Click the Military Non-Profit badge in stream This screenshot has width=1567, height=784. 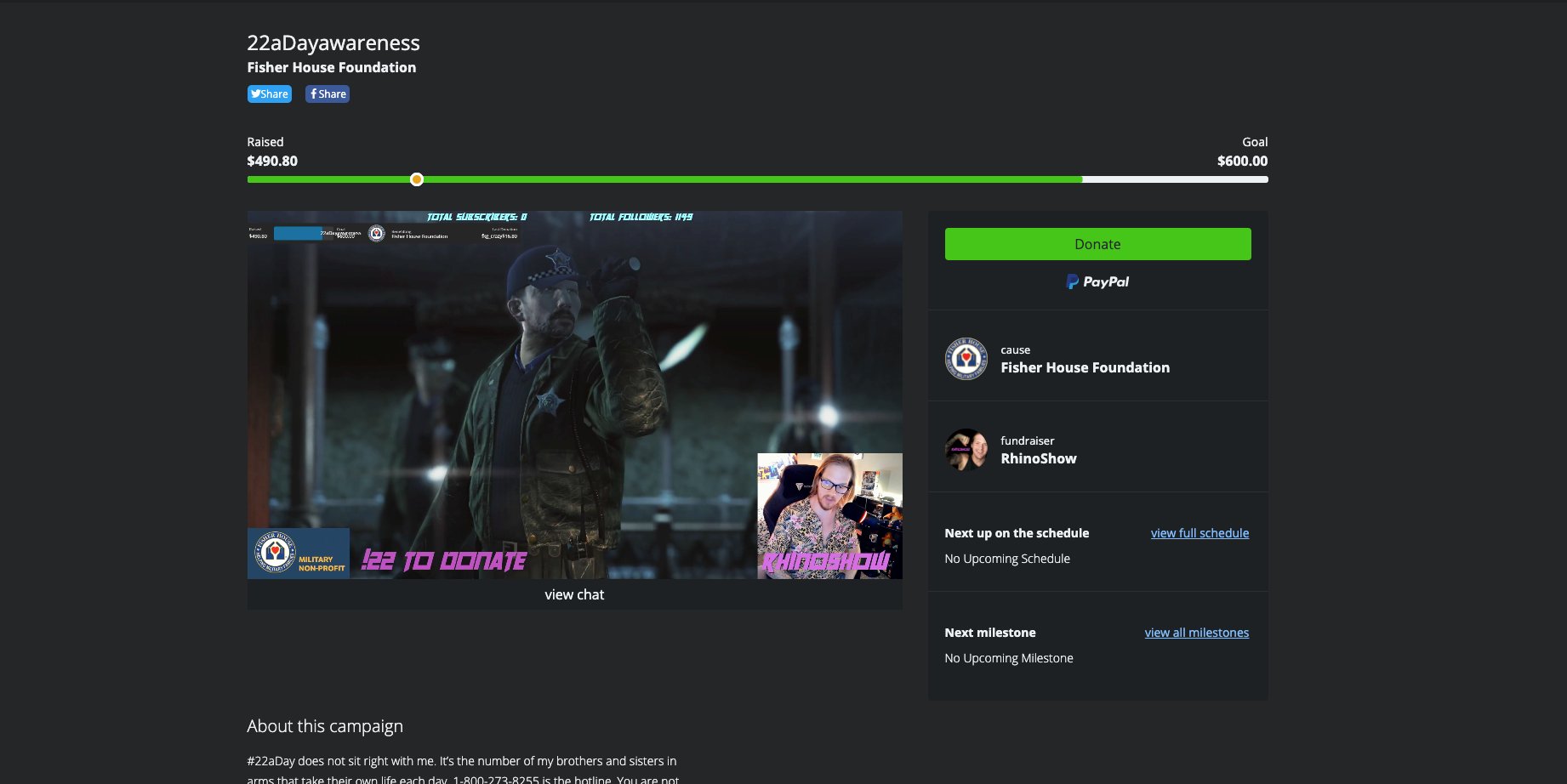click(x=299, y=554)
